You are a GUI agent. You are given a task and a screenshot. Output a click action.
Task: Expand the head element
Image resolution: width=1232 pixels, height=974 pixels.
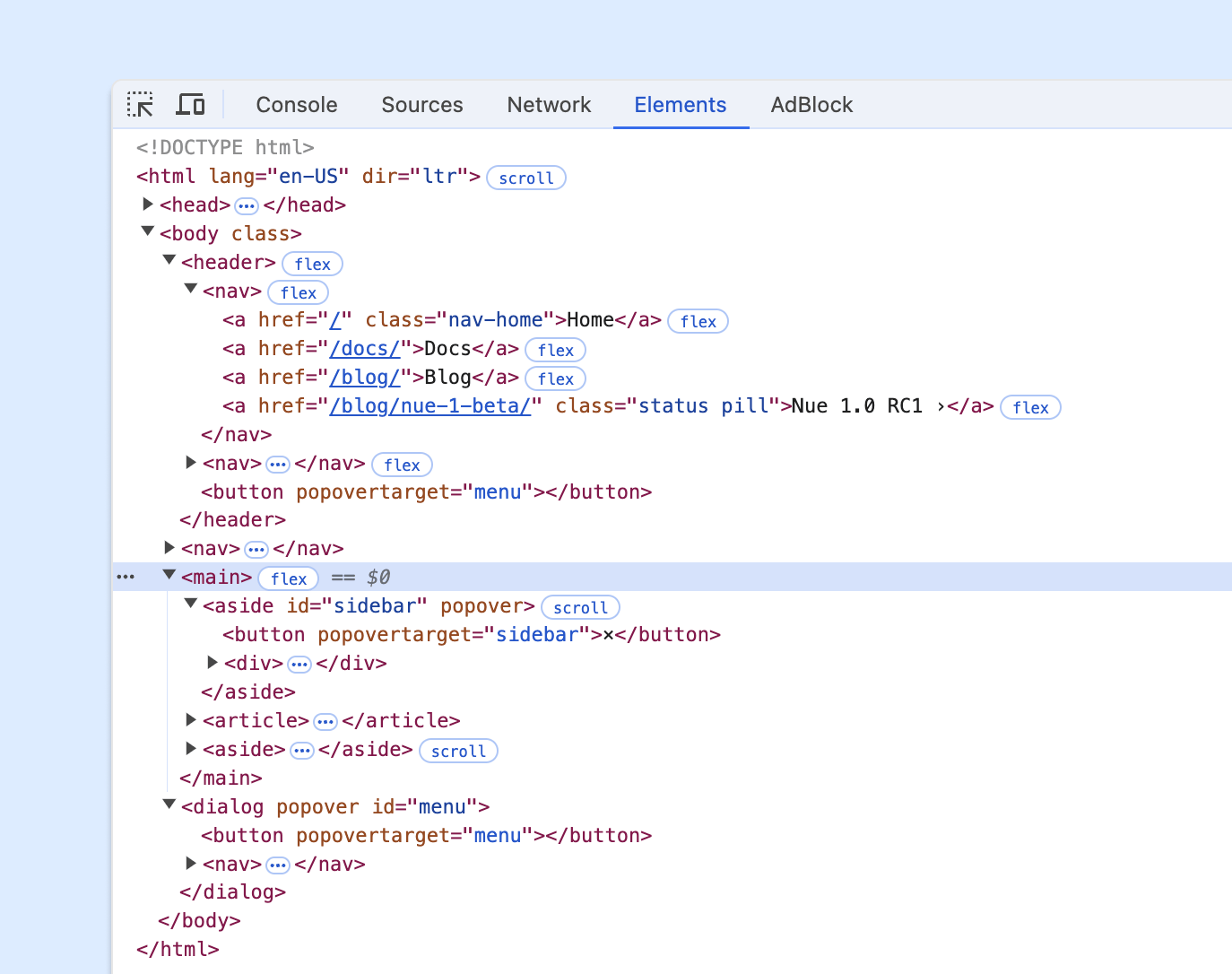148,204
